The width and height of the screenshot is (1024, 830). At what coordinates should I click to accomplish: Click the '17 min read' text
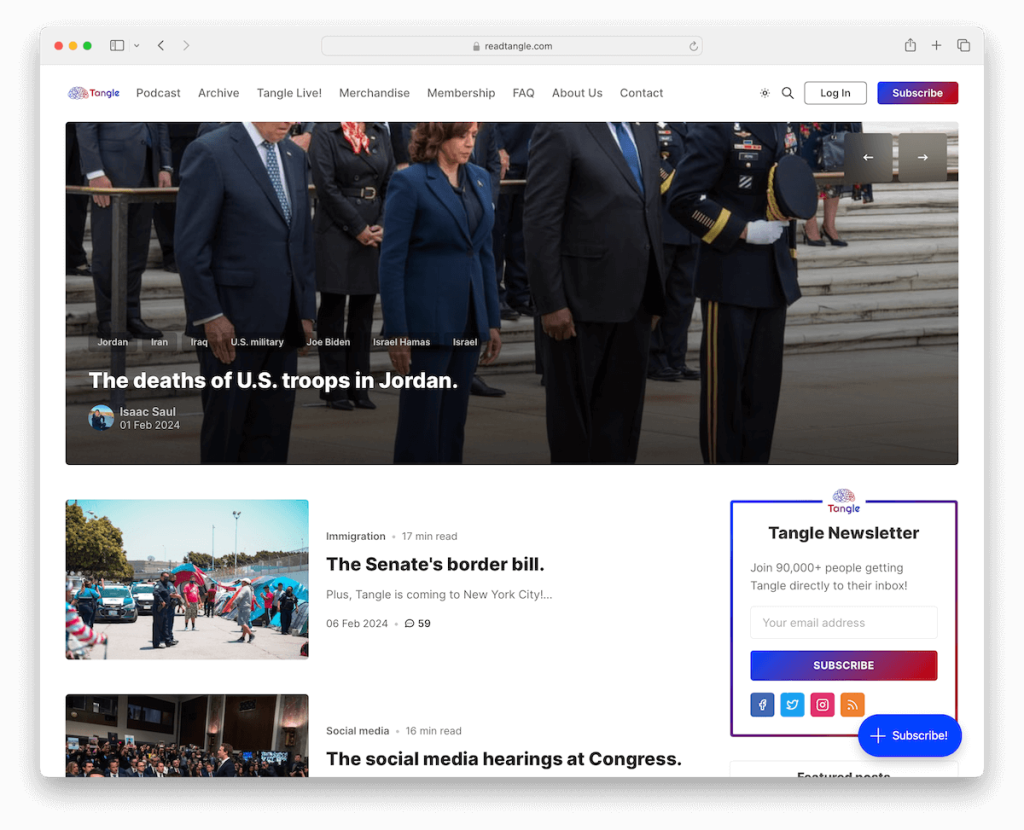pyautogui.click(x=430, y=536)
